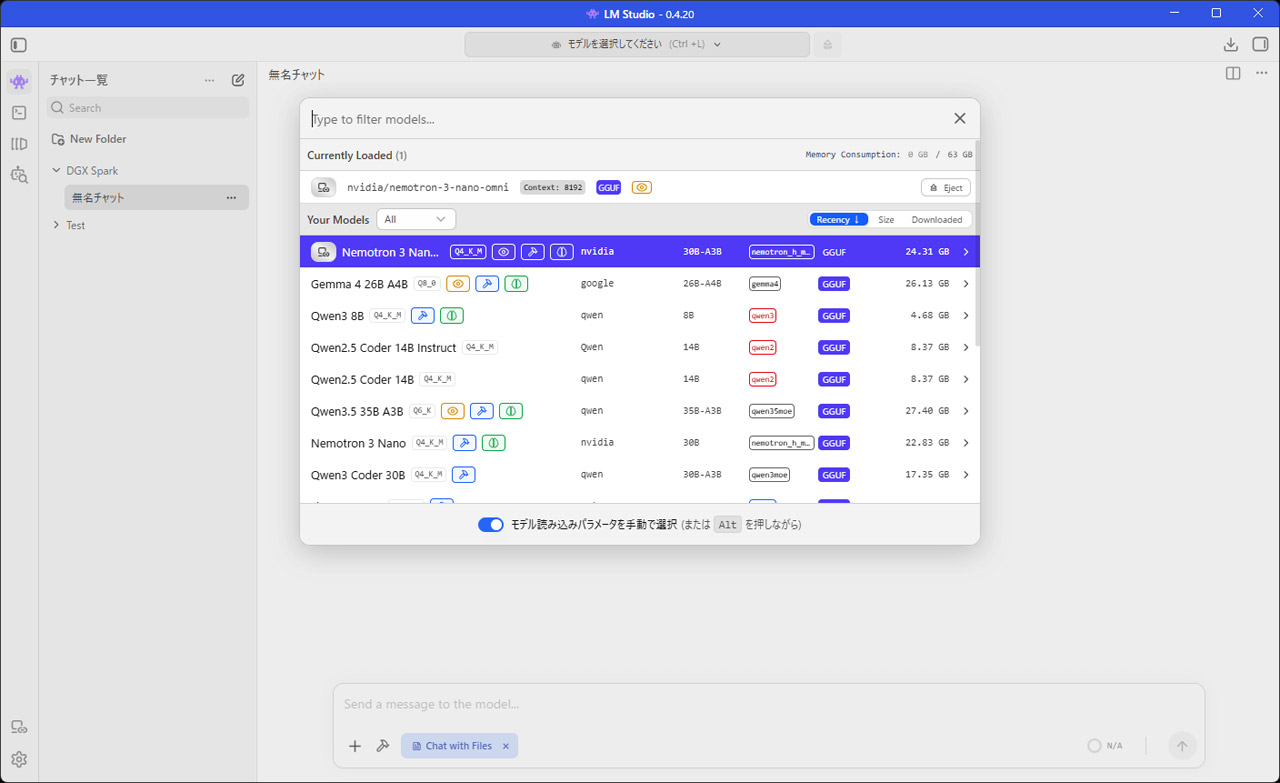Click the tool-use hammer icon on Qwen3.5 35B A3B
The height and width of the screenshot is (783, 1280).
click(481, 411)
